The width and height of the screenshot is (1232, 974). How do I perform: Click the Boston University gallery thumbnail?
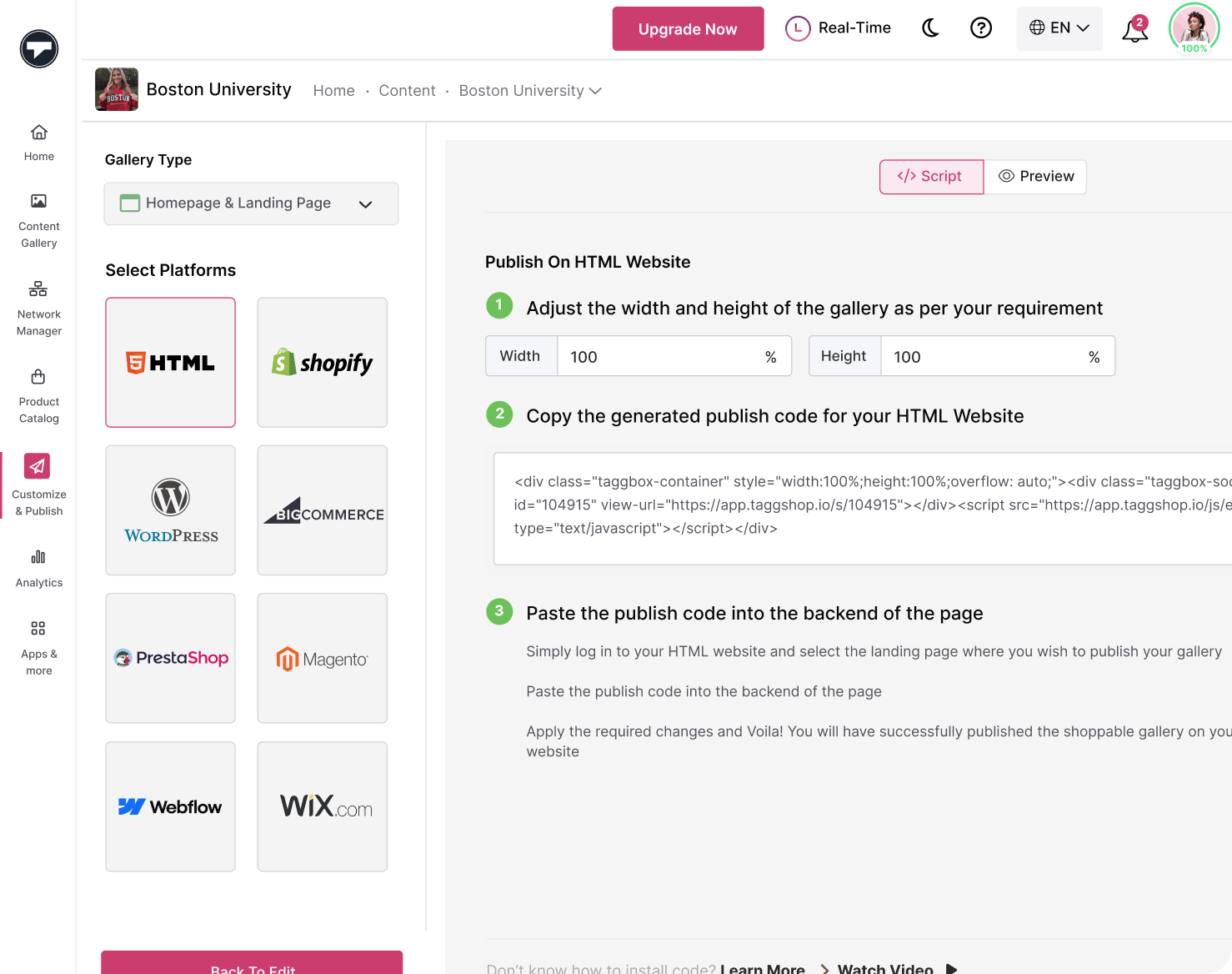coord(117,89)
